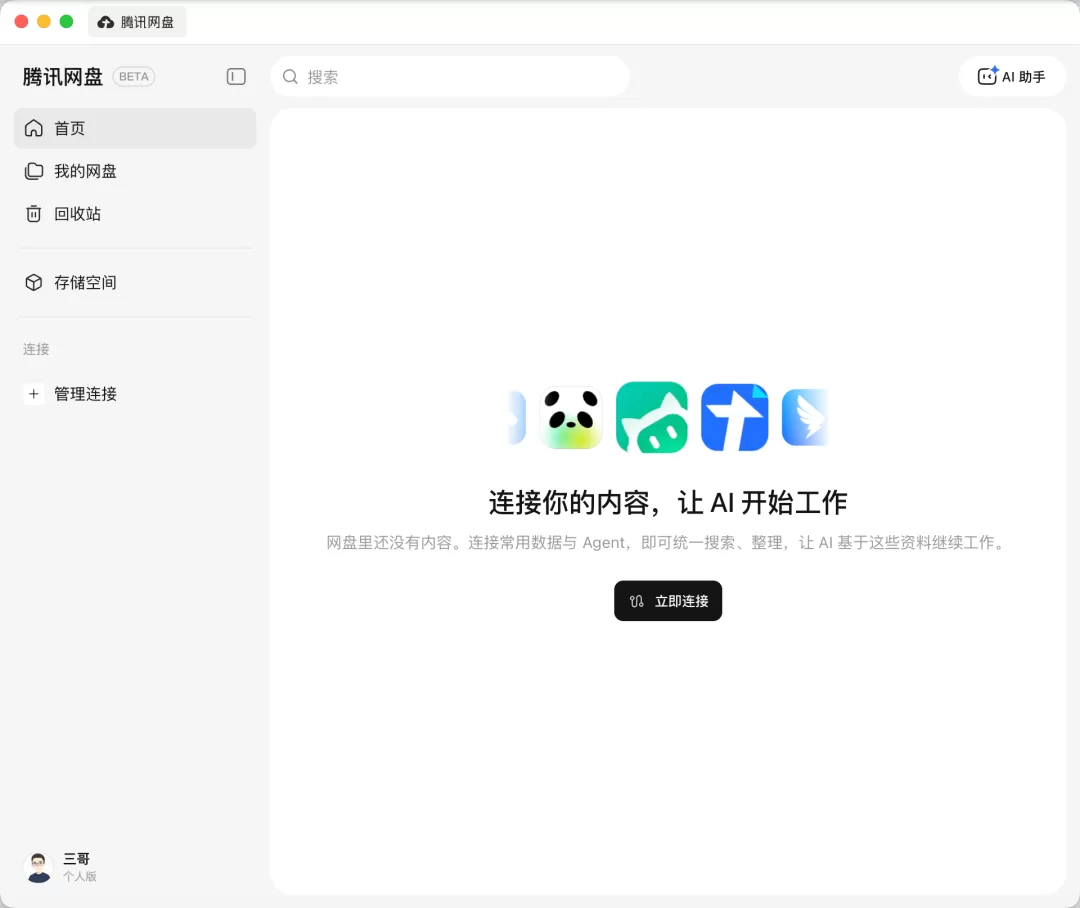Toggle the sidebar collapse icon
The width and height of the screenshot is (1080, 908).
click(236, 76)
